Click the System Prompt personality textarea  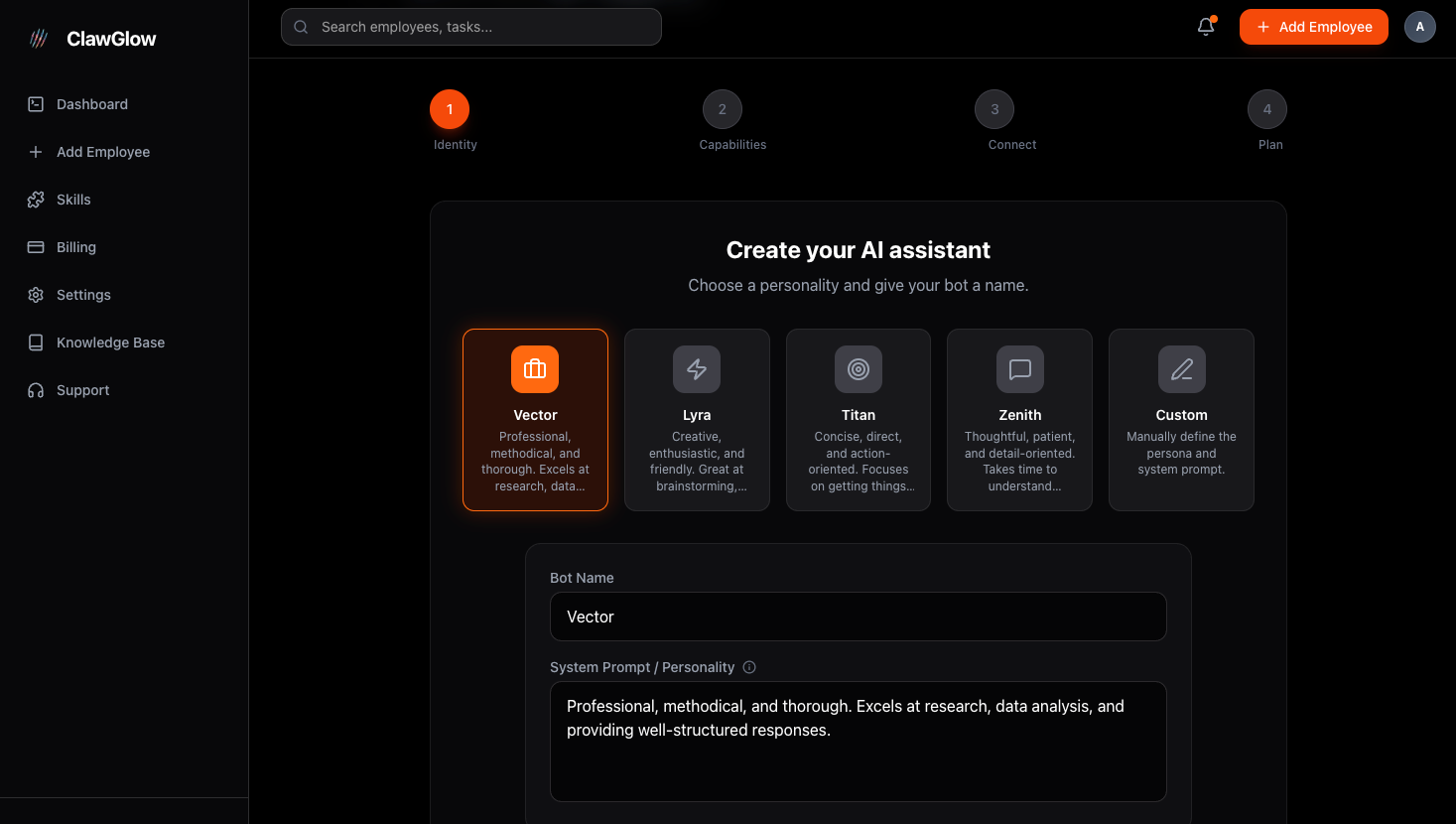point(859,742)
